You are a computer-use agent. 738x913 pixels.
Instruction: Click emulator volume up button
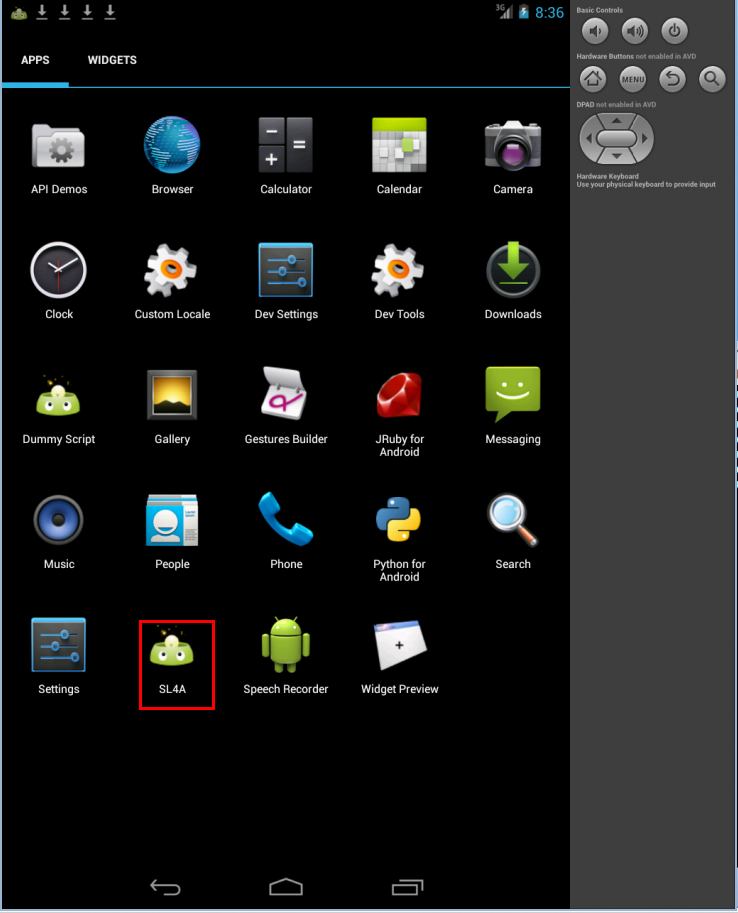tap(634, 31)
